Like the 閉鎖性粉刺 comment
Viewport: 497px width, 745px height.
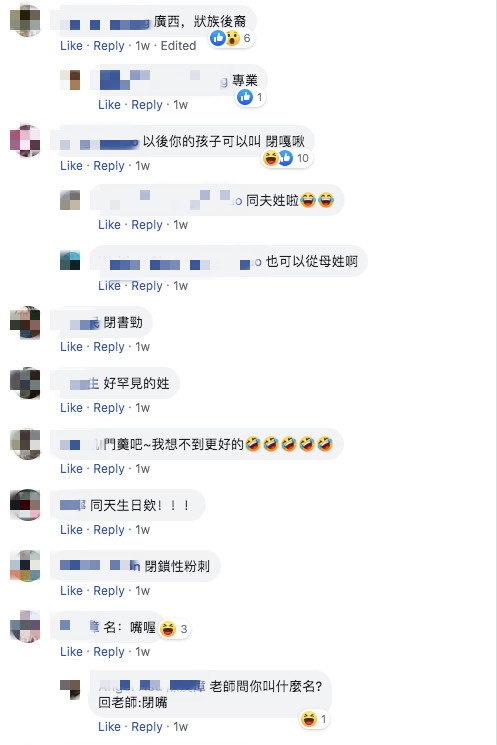click(x=71, y=591)
